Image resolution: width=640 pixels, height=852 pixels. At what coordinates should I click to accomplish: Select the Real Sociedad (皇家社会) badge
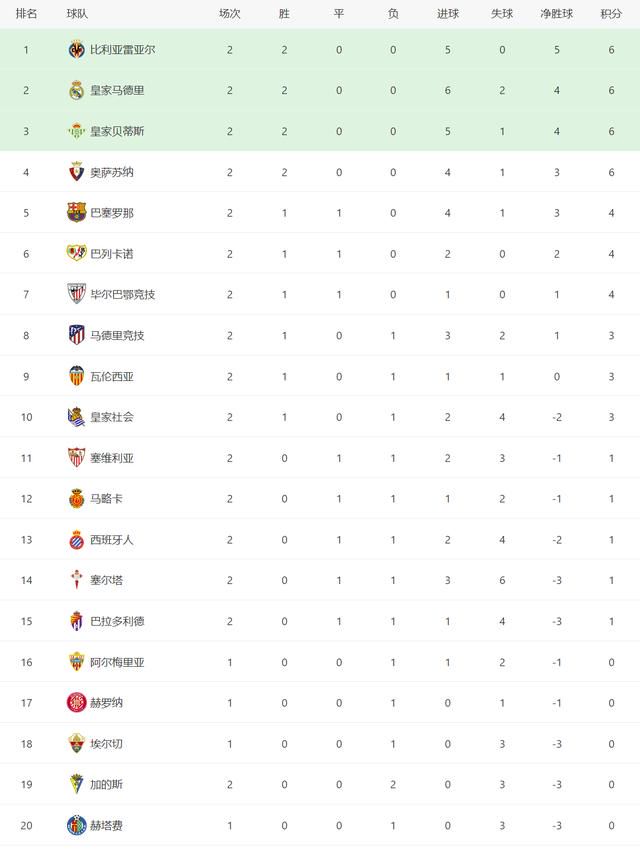tap(77, 417)
